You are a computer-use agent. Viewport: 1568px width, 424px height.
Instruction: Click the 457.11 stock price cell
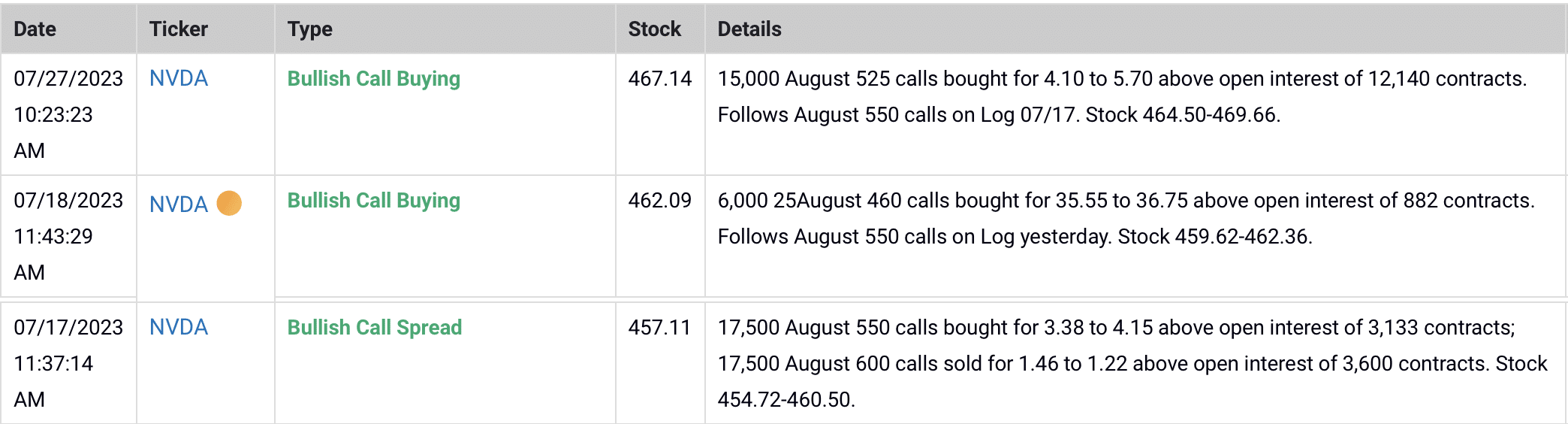click(x=659, y=327)
